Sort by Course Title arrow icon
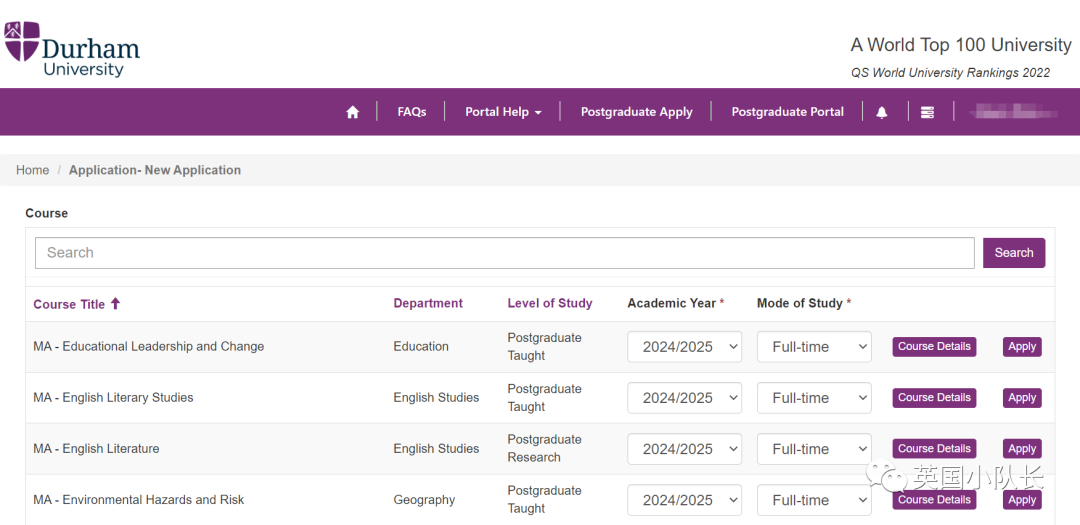 [x=115, y=303]
